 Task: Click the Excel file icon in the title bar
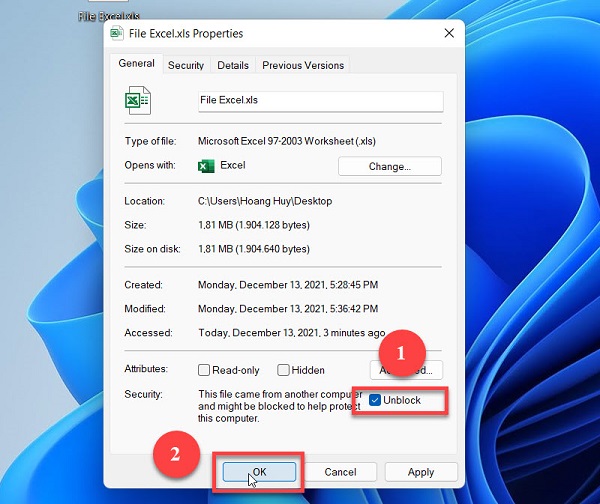[117, 33]
